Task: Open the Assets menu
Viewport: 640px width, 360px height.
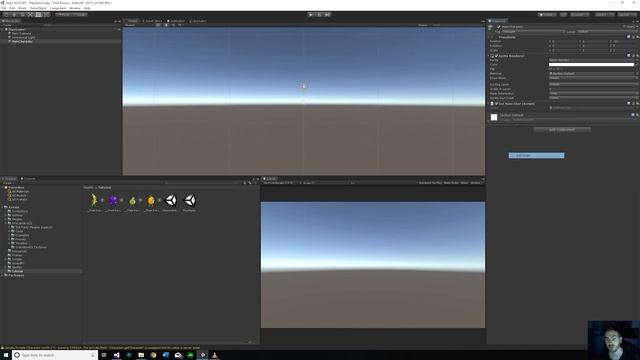Action: 22,8
